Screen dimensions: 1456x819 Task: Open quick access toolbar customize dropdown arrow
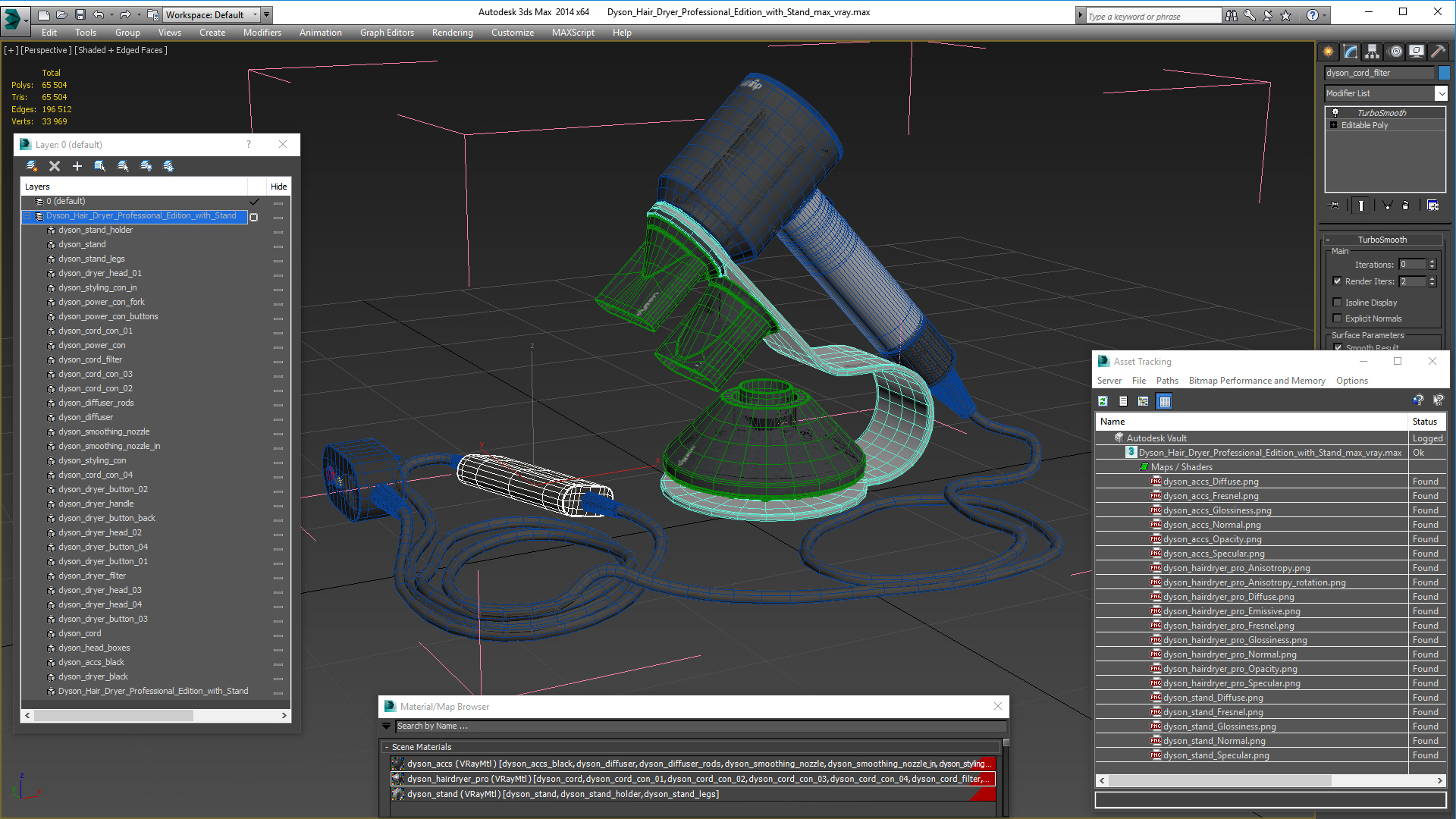(x=266, y=14)
